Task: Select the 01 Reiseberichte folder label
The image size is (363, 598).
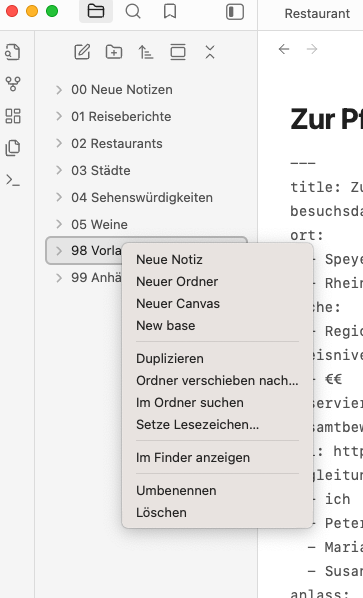Action: [x=121, y=116]
